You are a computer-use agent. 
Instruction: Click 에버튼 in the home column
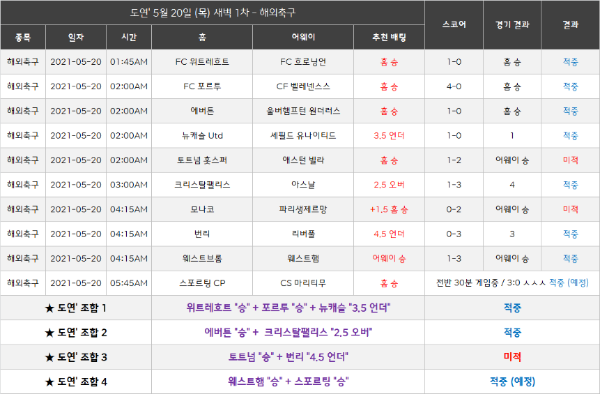202,111
